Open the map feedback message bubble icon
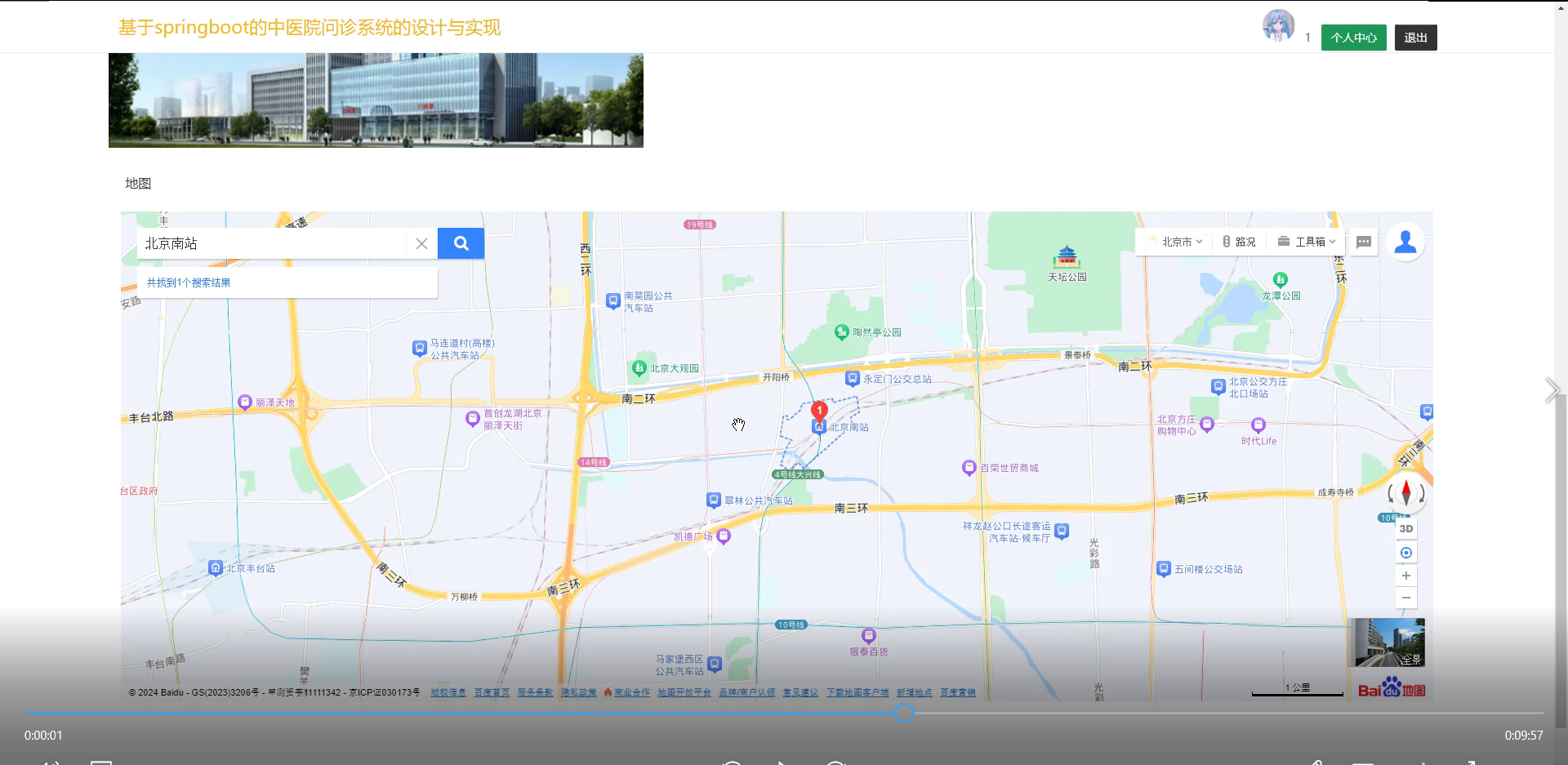The image size is (1568, 765). pos(1364,242)
